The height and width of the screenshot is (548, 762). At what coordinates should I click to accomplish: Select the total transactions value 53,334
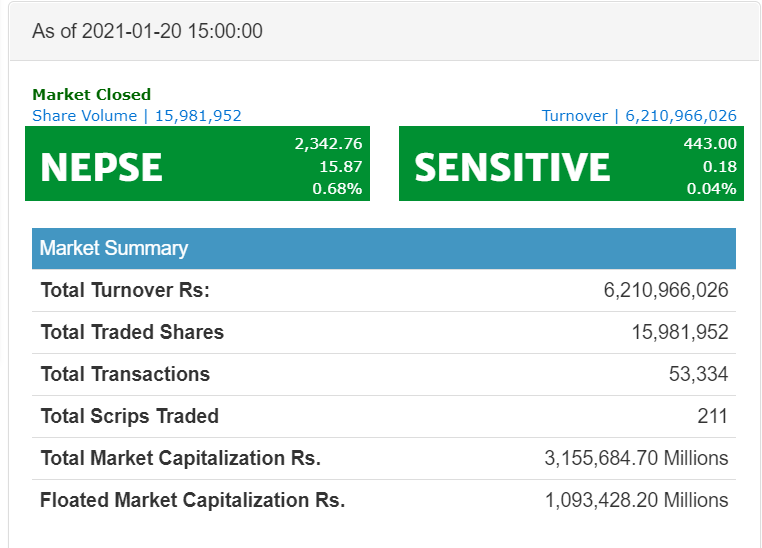coord(698,374)
